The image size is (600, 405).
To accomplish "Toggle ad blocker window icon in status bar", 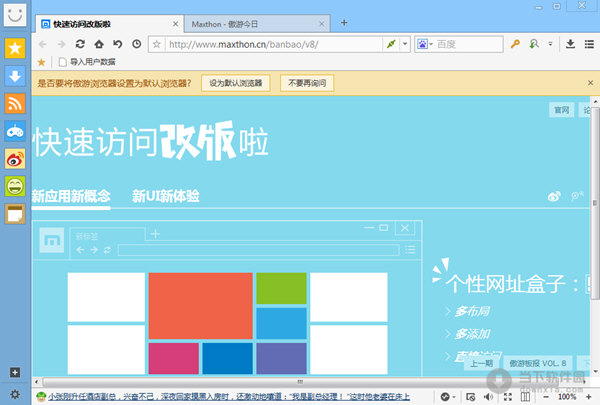I will (471, 397).
